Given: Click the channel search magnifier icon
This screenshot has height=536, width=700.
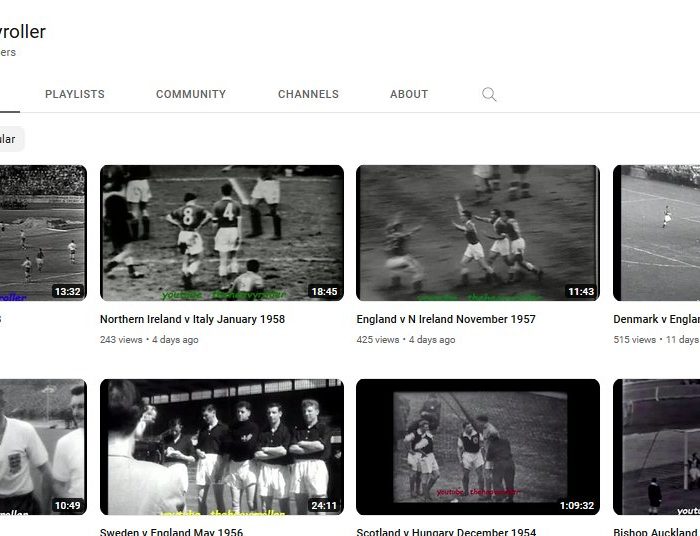Looking at the screenshot, I should pos(489,94).
